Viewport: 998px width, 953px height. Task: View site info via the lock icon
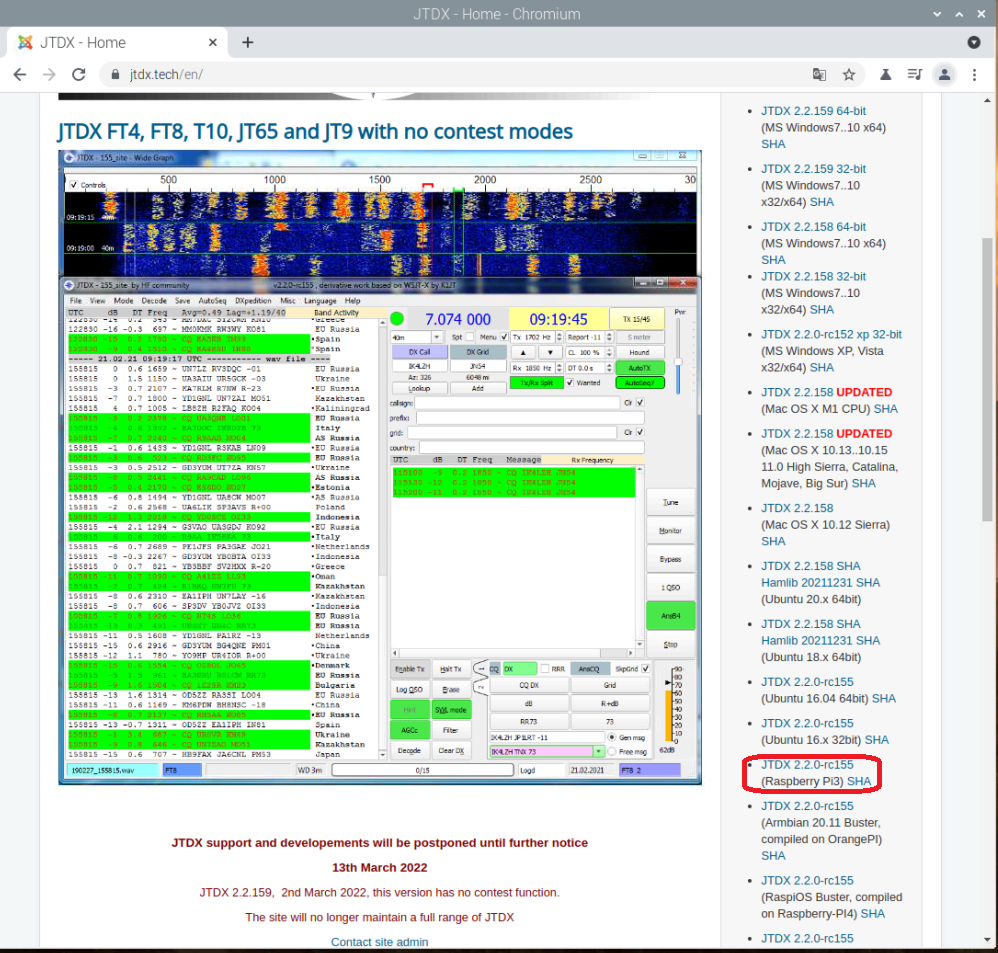(x=115, y=74)
